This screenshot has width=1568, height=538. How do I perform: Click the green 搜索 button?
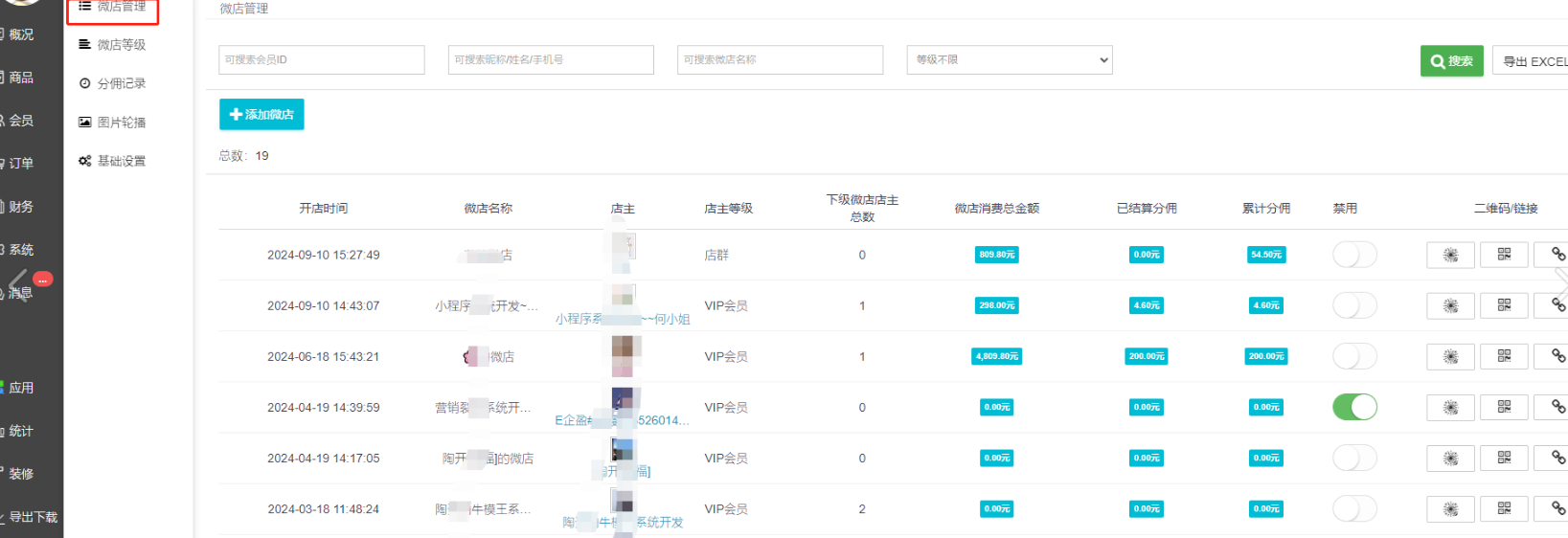click(1451, 61)
